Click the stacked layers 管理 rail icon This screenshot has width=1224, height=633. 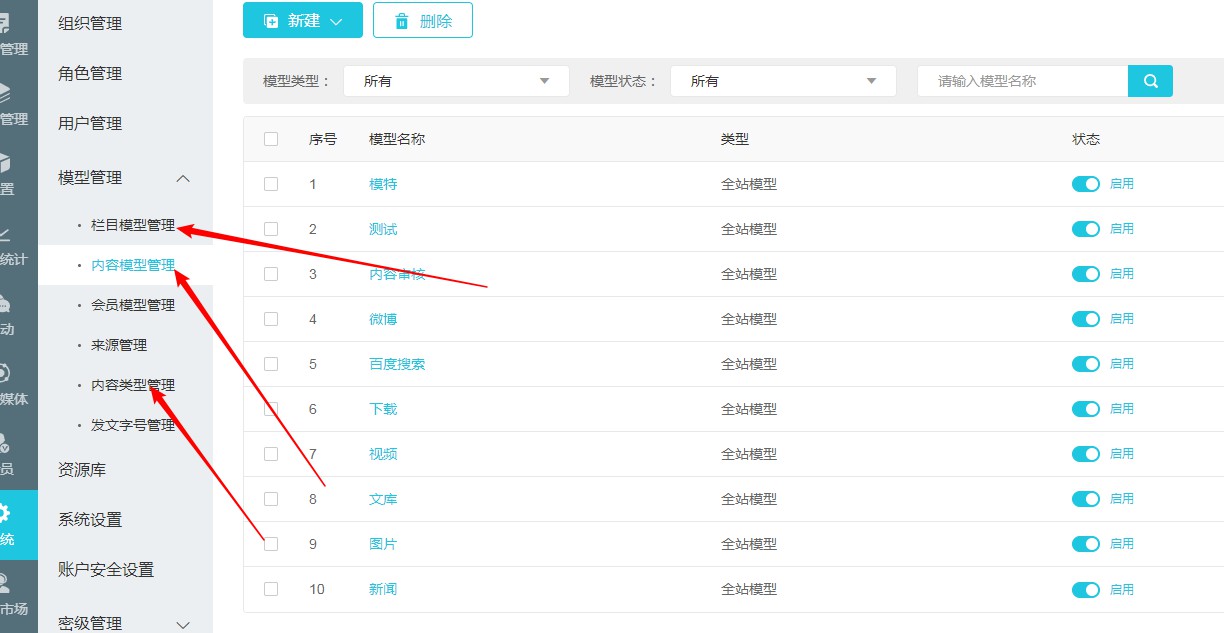(x=6, y=93)
